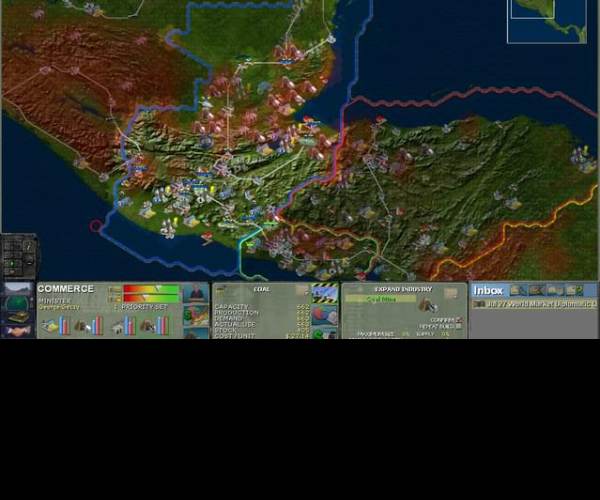Open the Defense department tank icon
This screenshot has height=500, width=600.
(18, 318)
